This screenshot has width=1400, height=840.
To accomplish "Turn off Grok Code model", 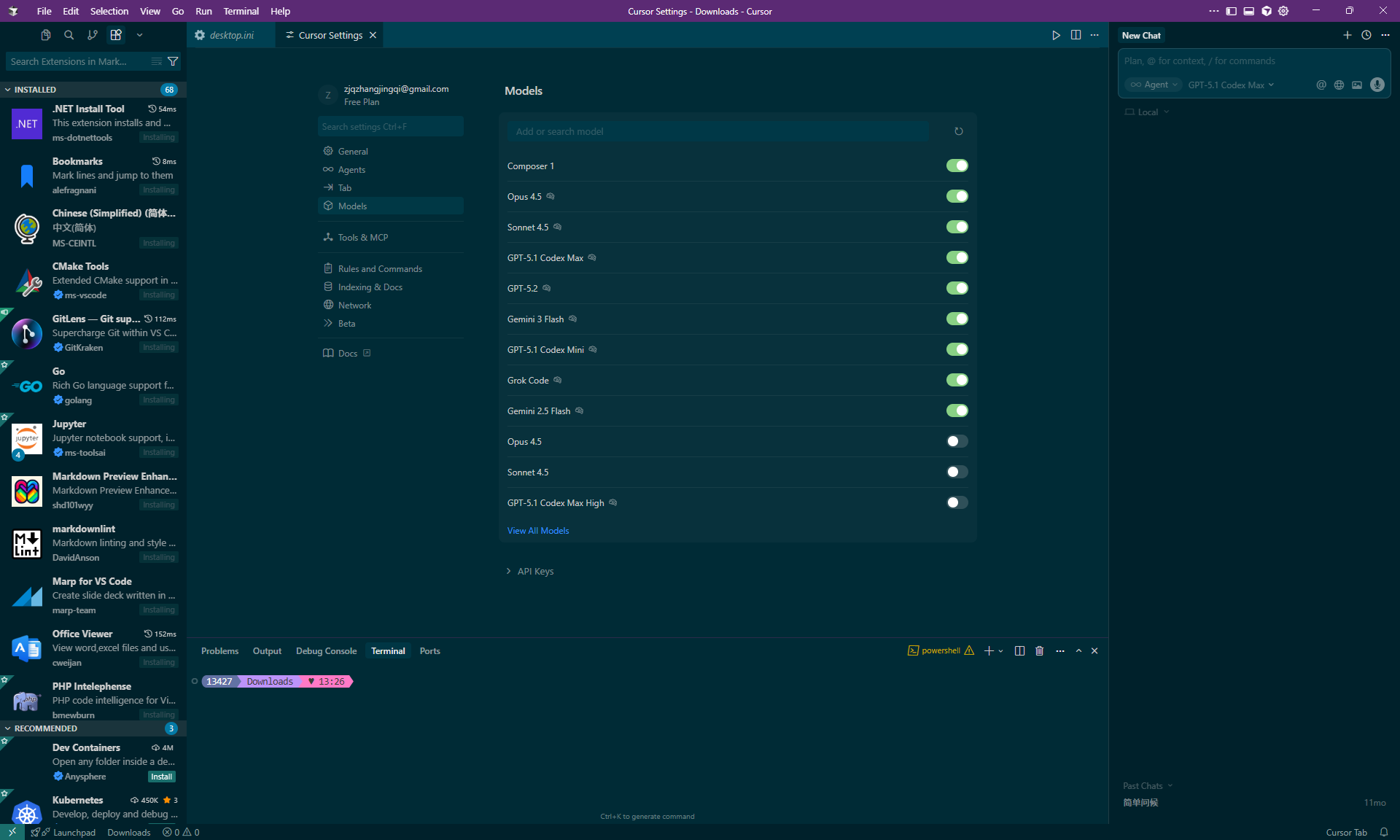I will (957, 380).
